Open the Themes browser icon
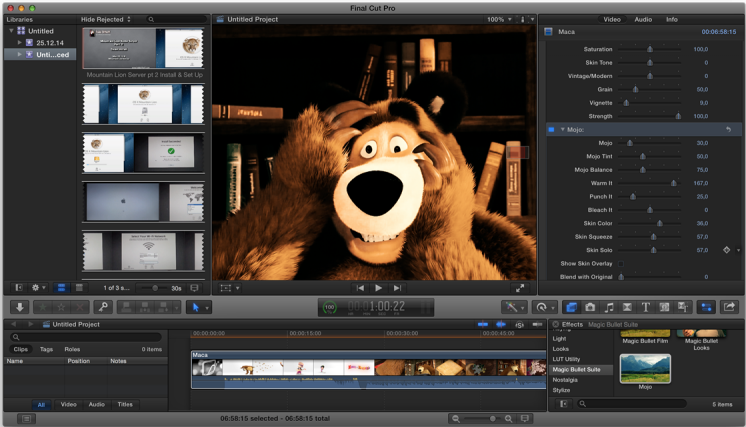Viewport: 746px width, 427px height. pos(683,307)
